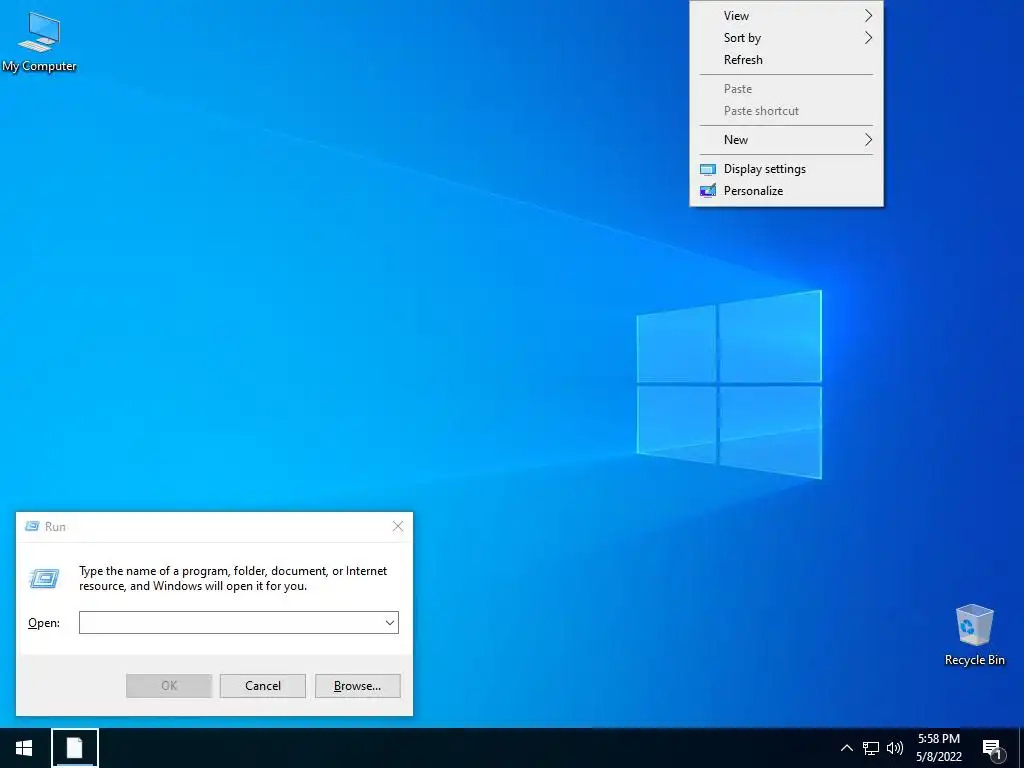
Task: Expand the arrow next to View
Action: pyautogui.click(x=868, y=16)
